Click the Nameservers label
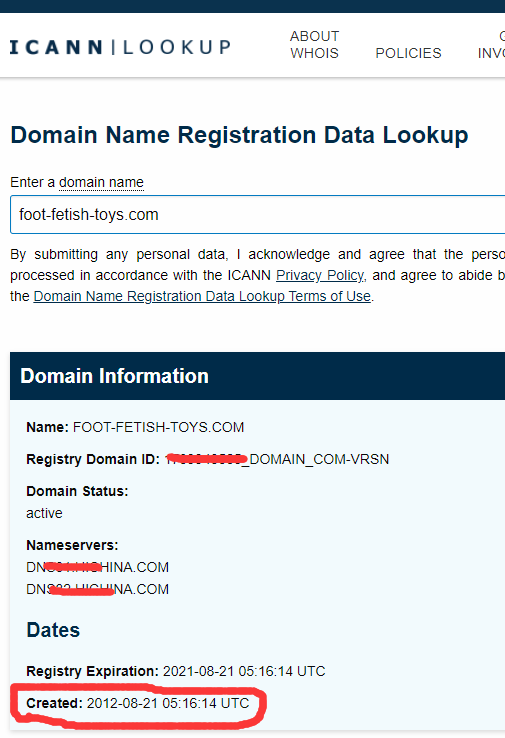Image resolution: width=505 pixels, height=738 pixels. pos(72,545)
